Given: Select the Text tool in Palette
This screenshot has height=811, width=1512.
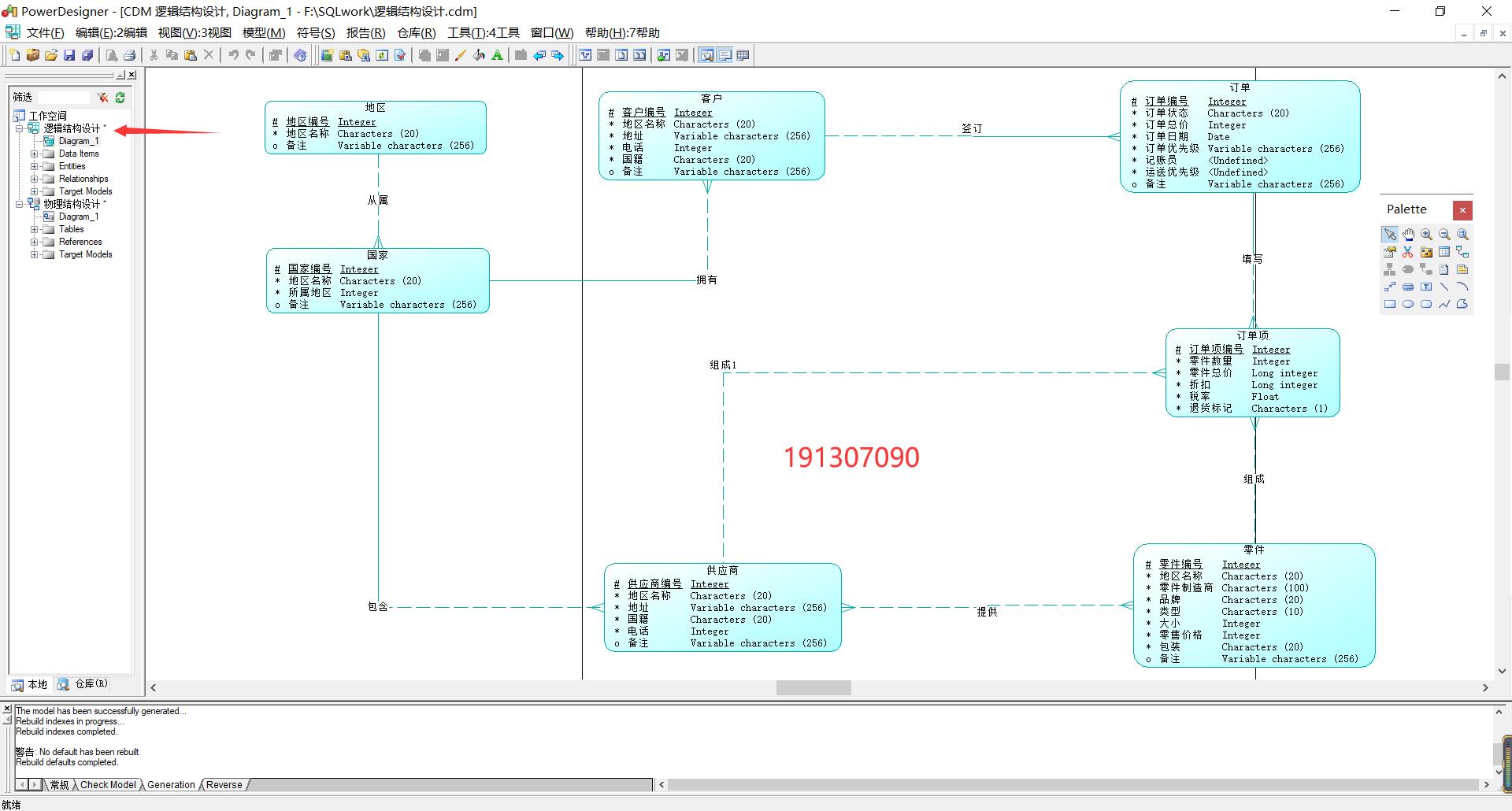Looking at the screenshot, I should [1426, 287].
